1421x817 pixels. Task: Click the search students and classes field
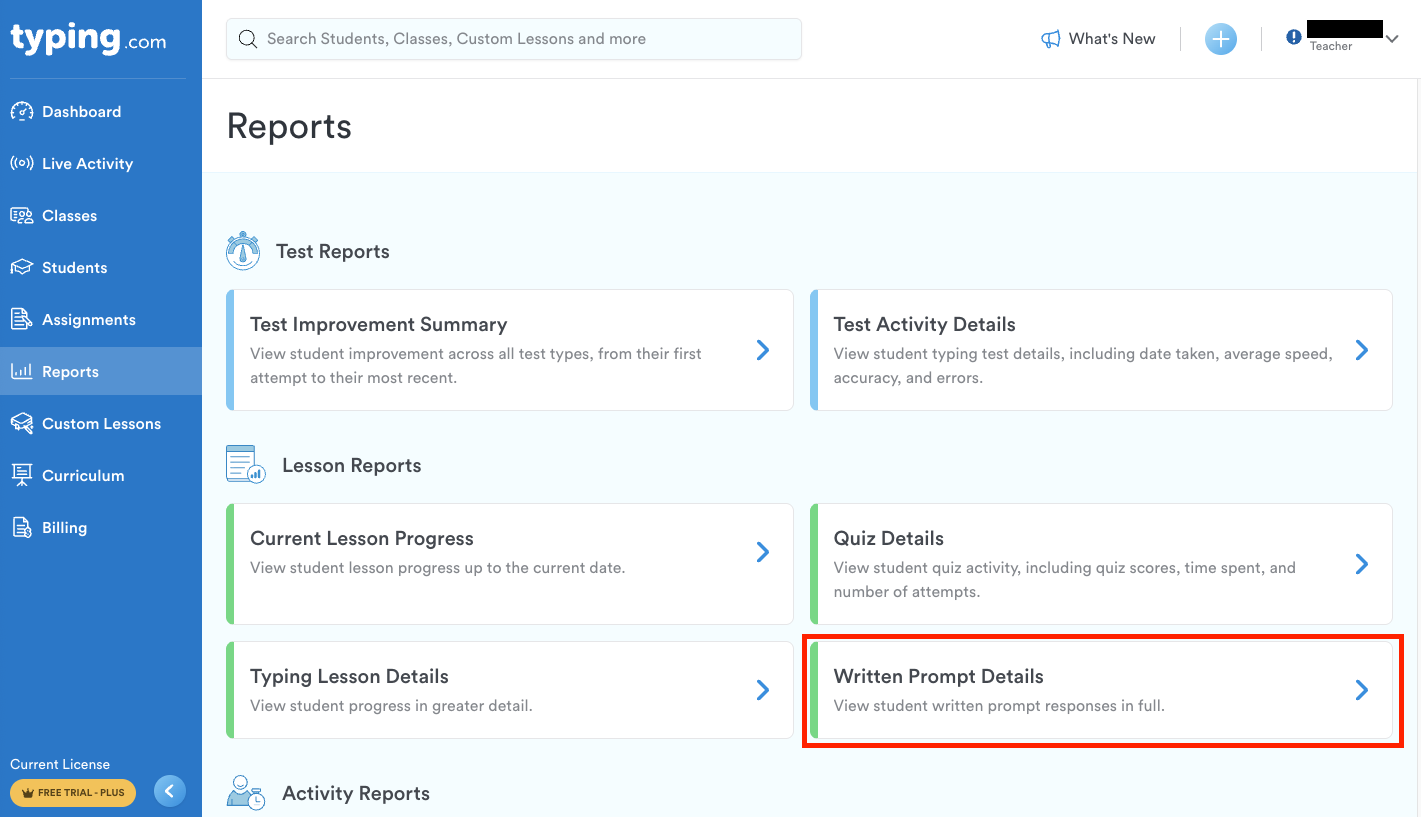[514, 39]
